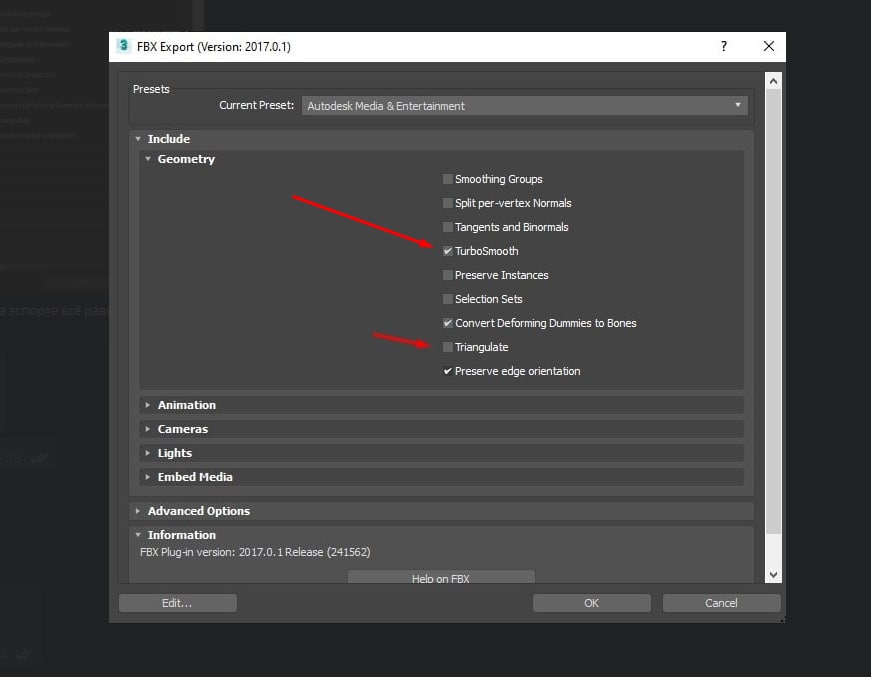Click the question mark help button in the title bar
The height and width of the screenshot is (677, 871).
point(724,46)
